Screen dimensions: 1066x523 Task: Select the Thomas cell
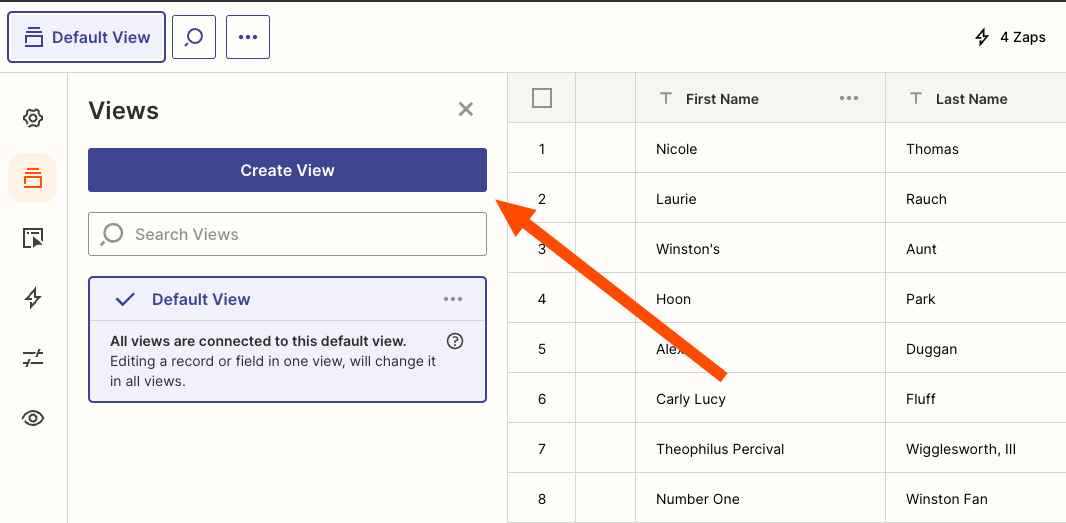click(976, 148)
